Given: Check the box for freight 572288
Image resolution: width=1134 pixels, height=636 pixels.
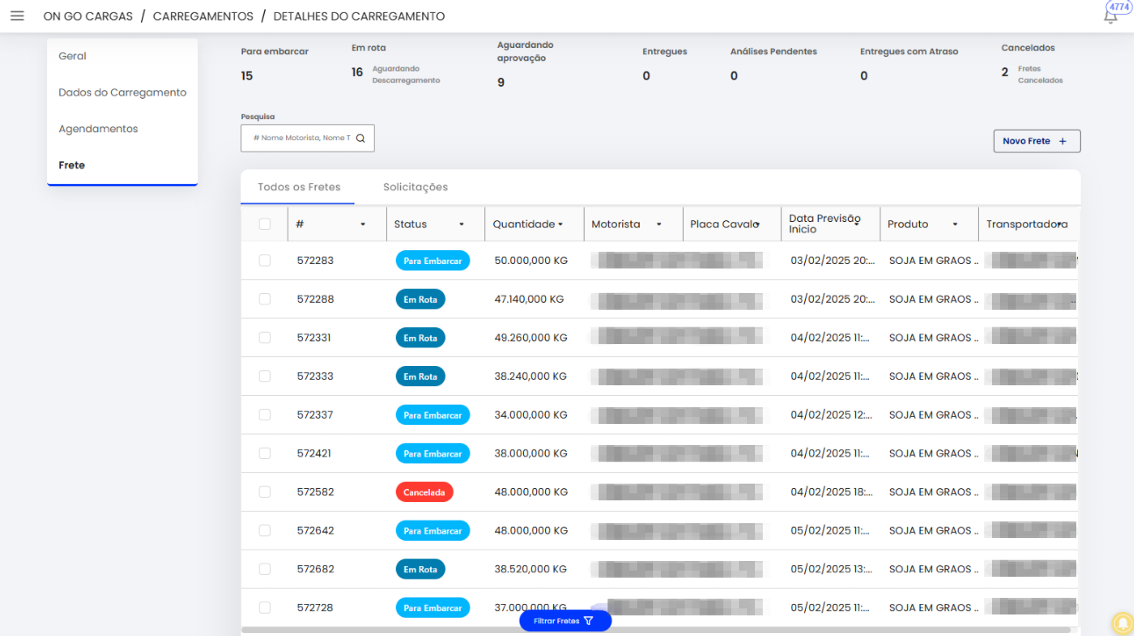Looking at the screenshot, I should click(x=265, y=299).
